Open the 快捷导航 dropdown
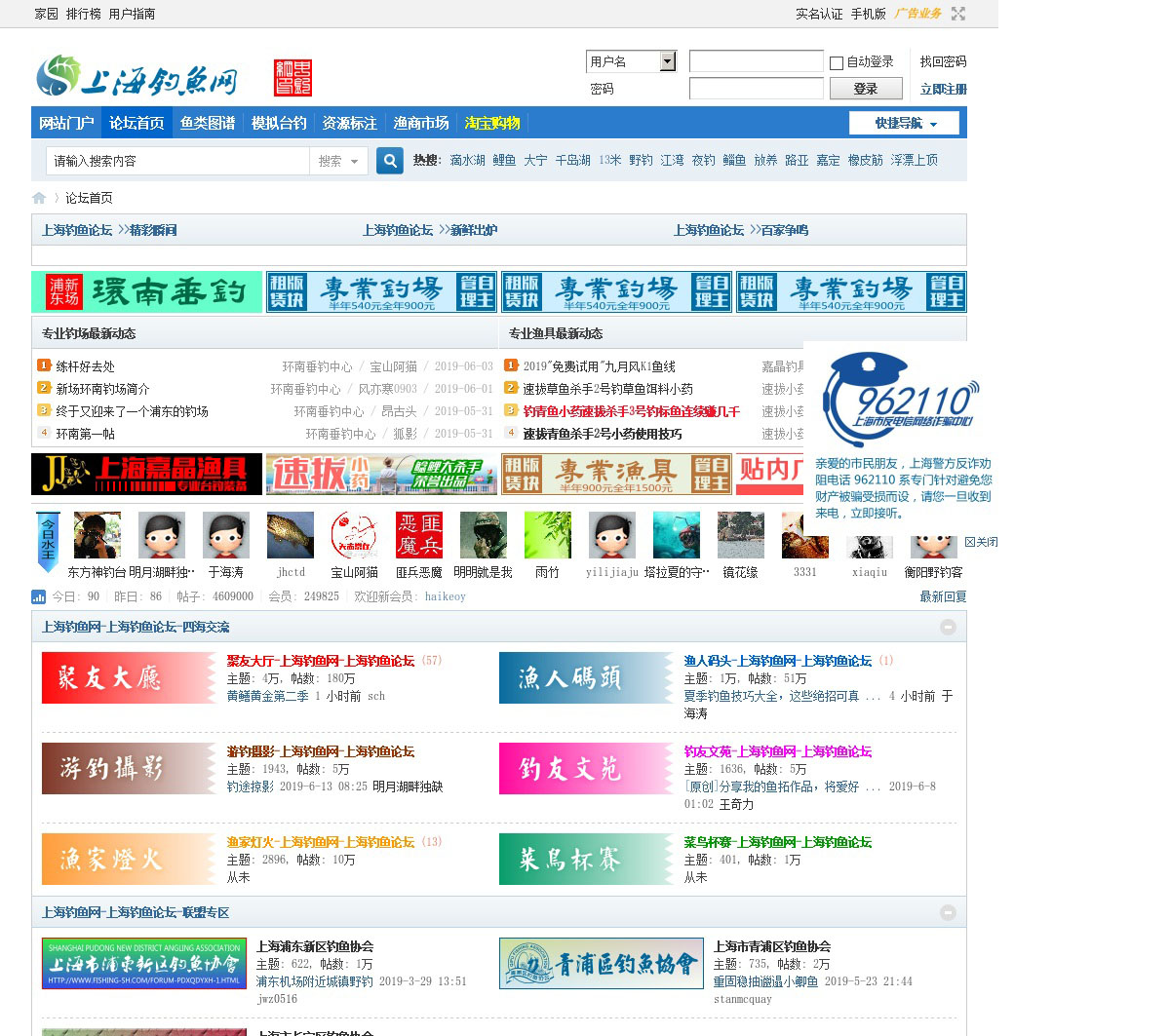Screen dimensions: 1170x1036 click(905, 123)
